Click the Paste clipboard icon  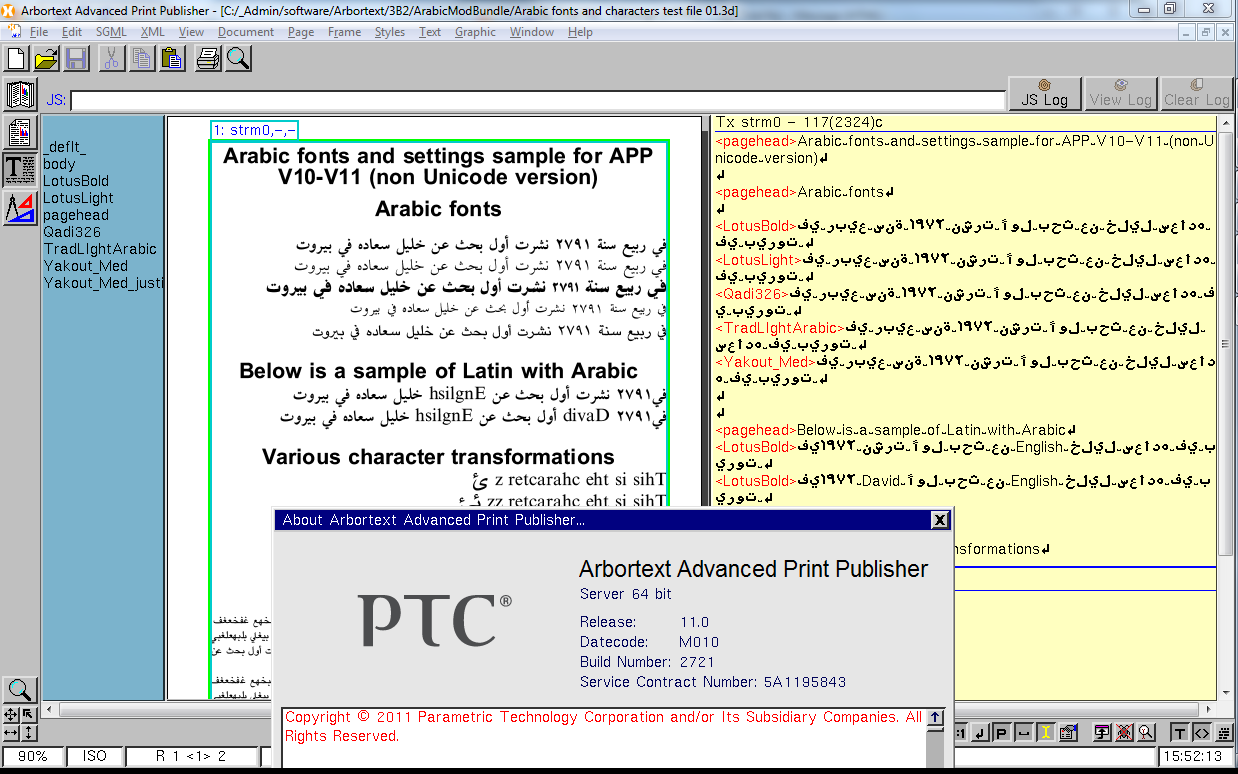(172, 59)
